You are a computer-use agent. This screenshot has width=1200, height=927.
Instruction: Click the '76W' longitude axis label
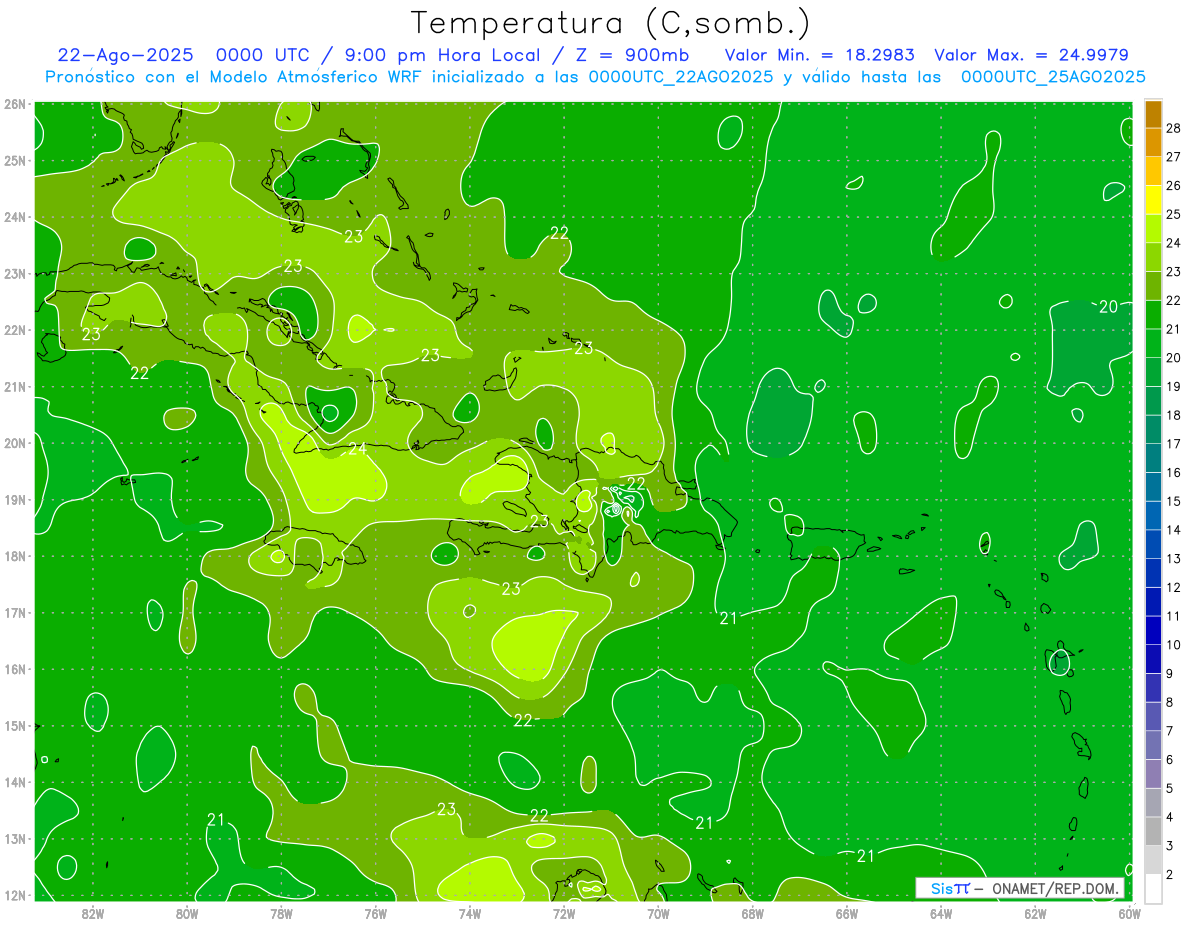(376, 913)
